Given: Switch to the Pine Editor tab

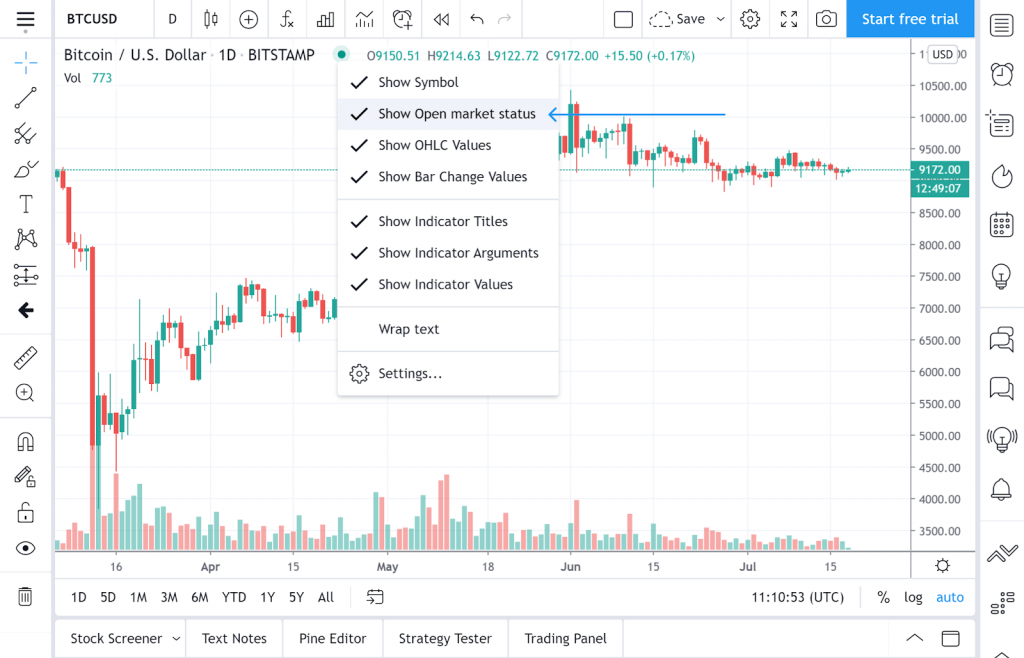Looking at the screenshot, I should point(332,638).
